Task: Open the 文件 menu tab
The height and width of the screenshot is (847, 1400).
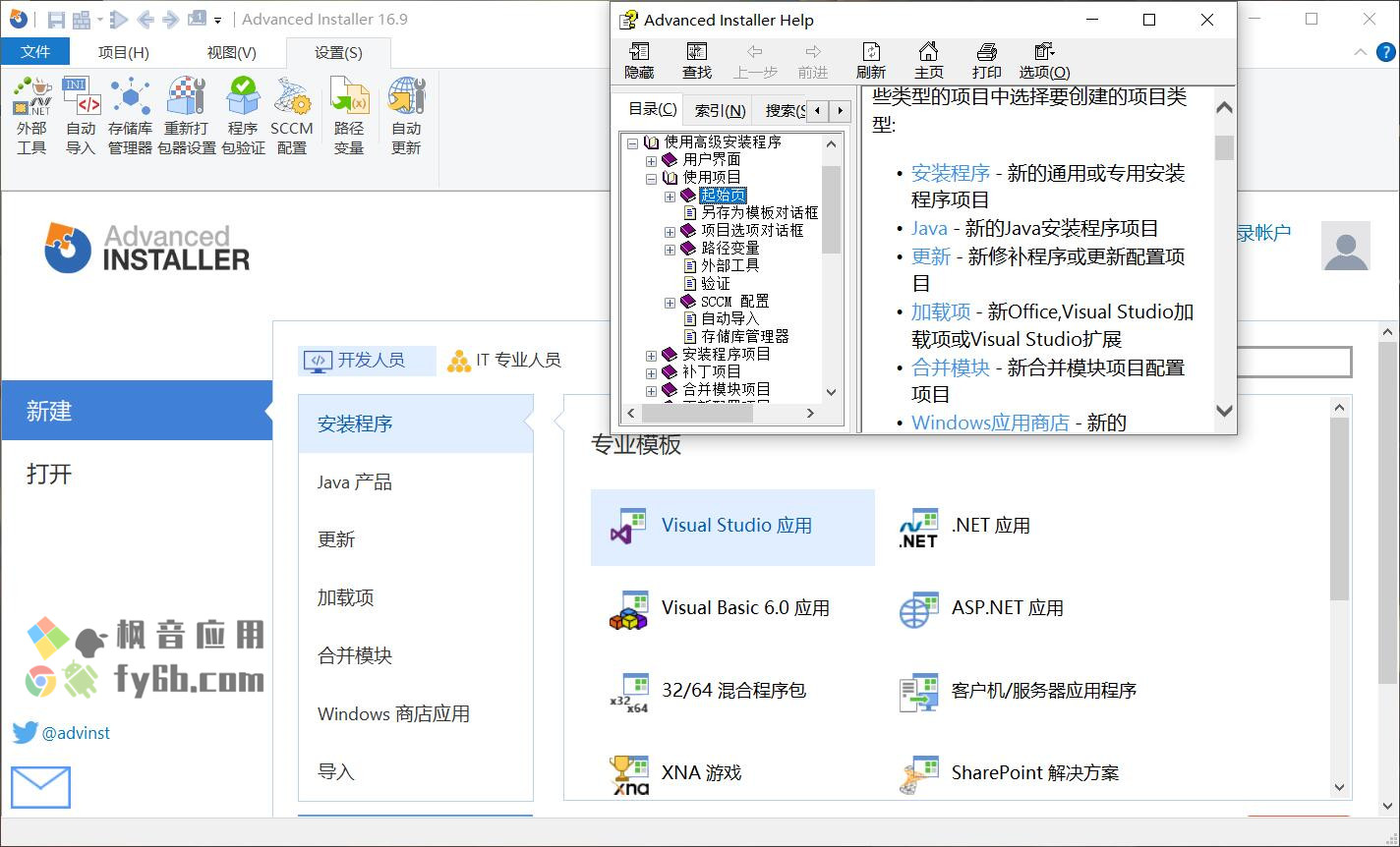Action: [x=35, y=51]
